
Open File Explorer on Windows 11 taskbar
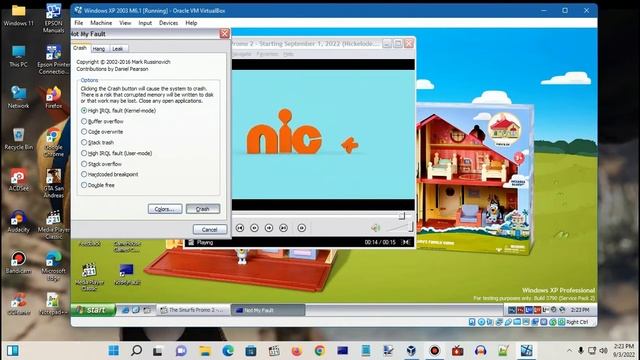pos(205,350)
